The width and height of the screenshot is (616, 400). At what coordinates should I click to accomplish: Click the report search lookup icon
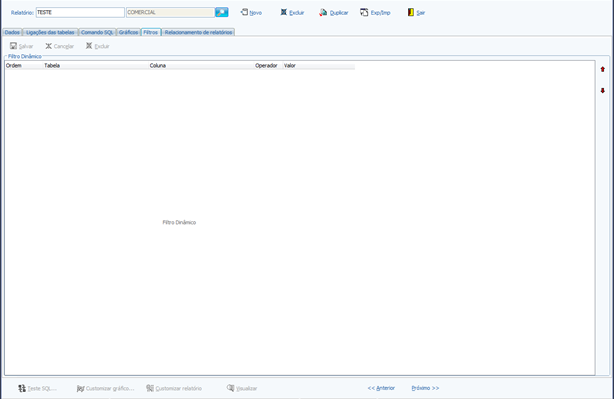[x=222, y=13]
